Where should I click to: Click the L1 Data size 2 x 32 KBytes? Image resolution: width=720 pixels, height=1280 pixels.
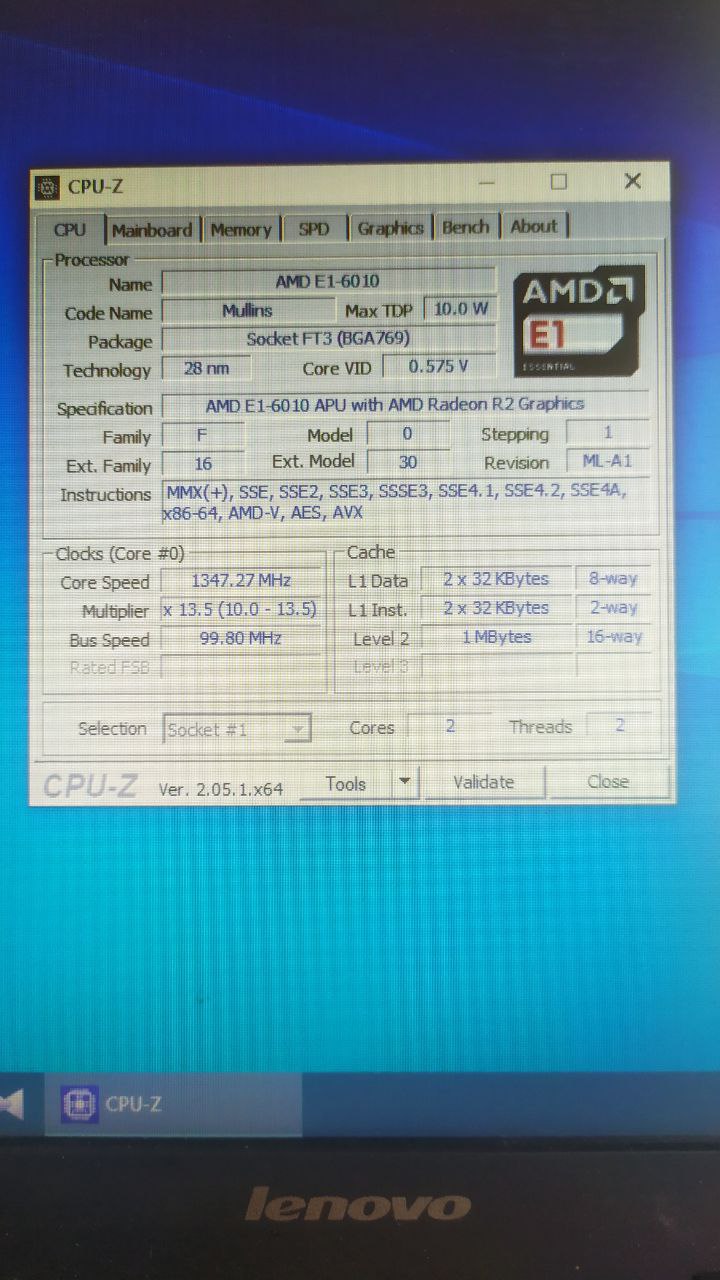(496, 579)
